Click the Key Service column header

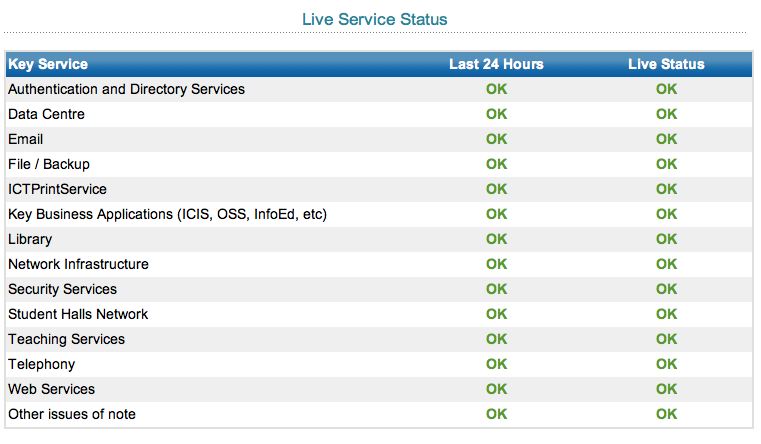(48, 64)
